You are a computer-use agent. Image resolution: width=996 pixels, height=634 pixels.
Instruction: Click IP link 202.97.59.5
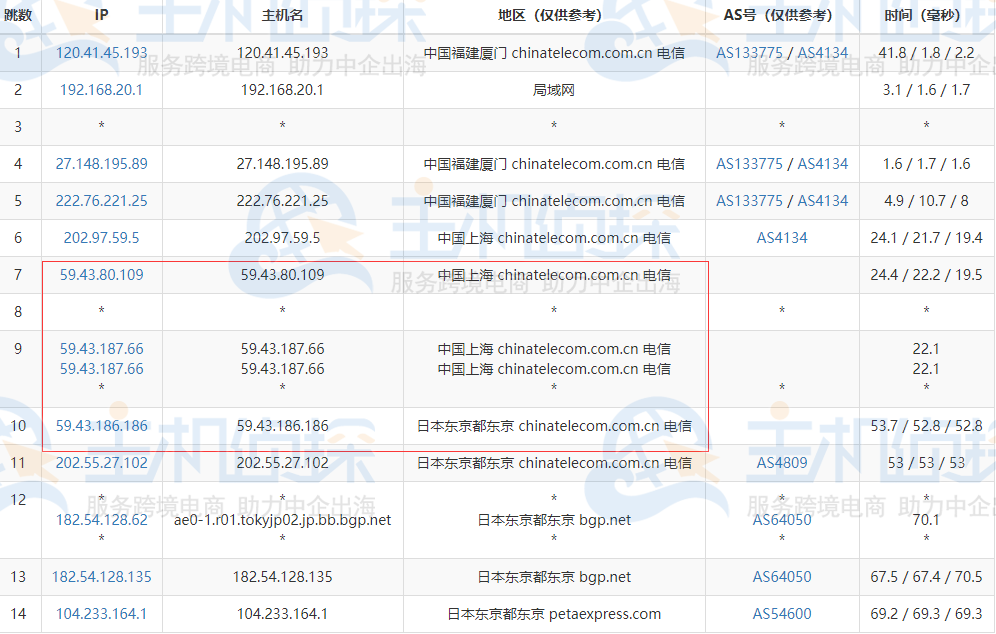click(102, 238)
